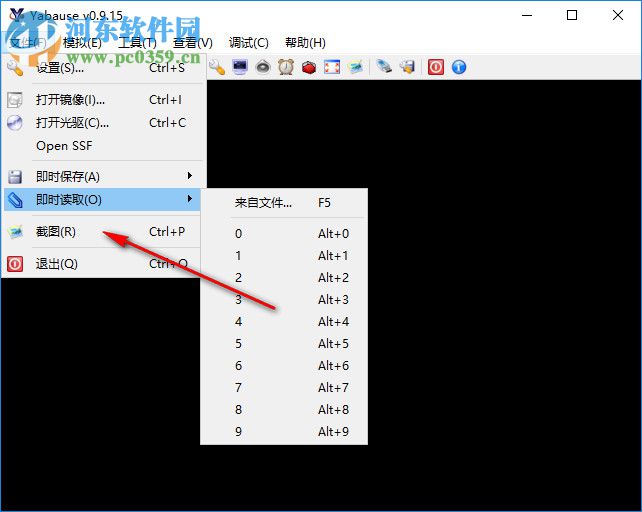Load state slot 8
The image size is (642, 512).
click(x=284, y=410)
